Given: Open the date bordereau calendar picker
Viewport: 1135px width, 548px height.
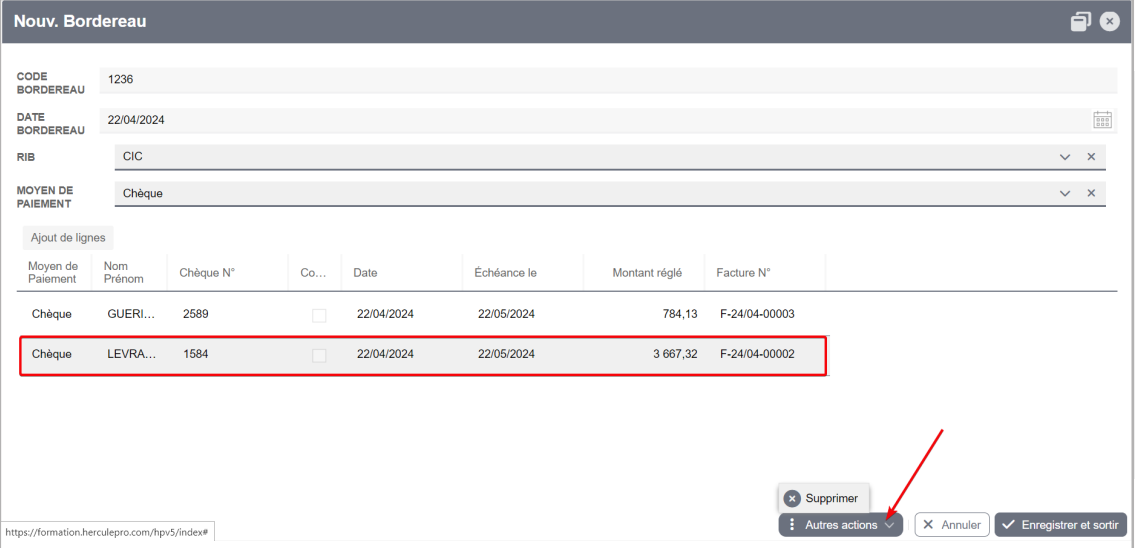Looking at the screenshot, I should pos(1102,120).
